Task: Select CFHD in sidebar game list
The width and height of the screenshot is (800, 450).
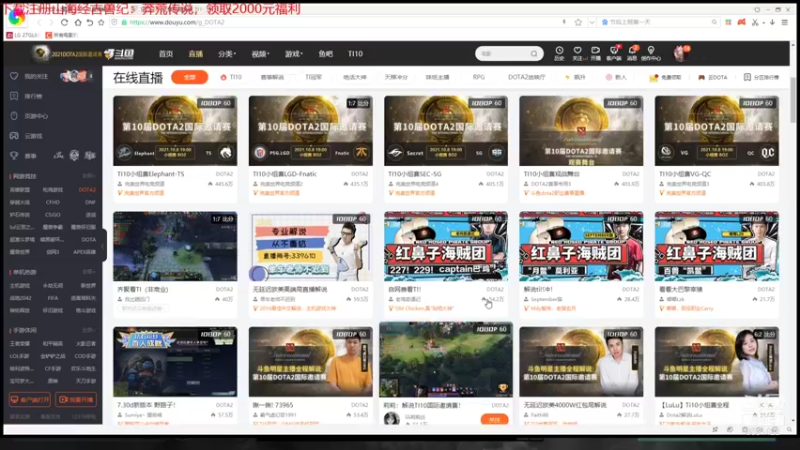Action: [x=53, y=202]
